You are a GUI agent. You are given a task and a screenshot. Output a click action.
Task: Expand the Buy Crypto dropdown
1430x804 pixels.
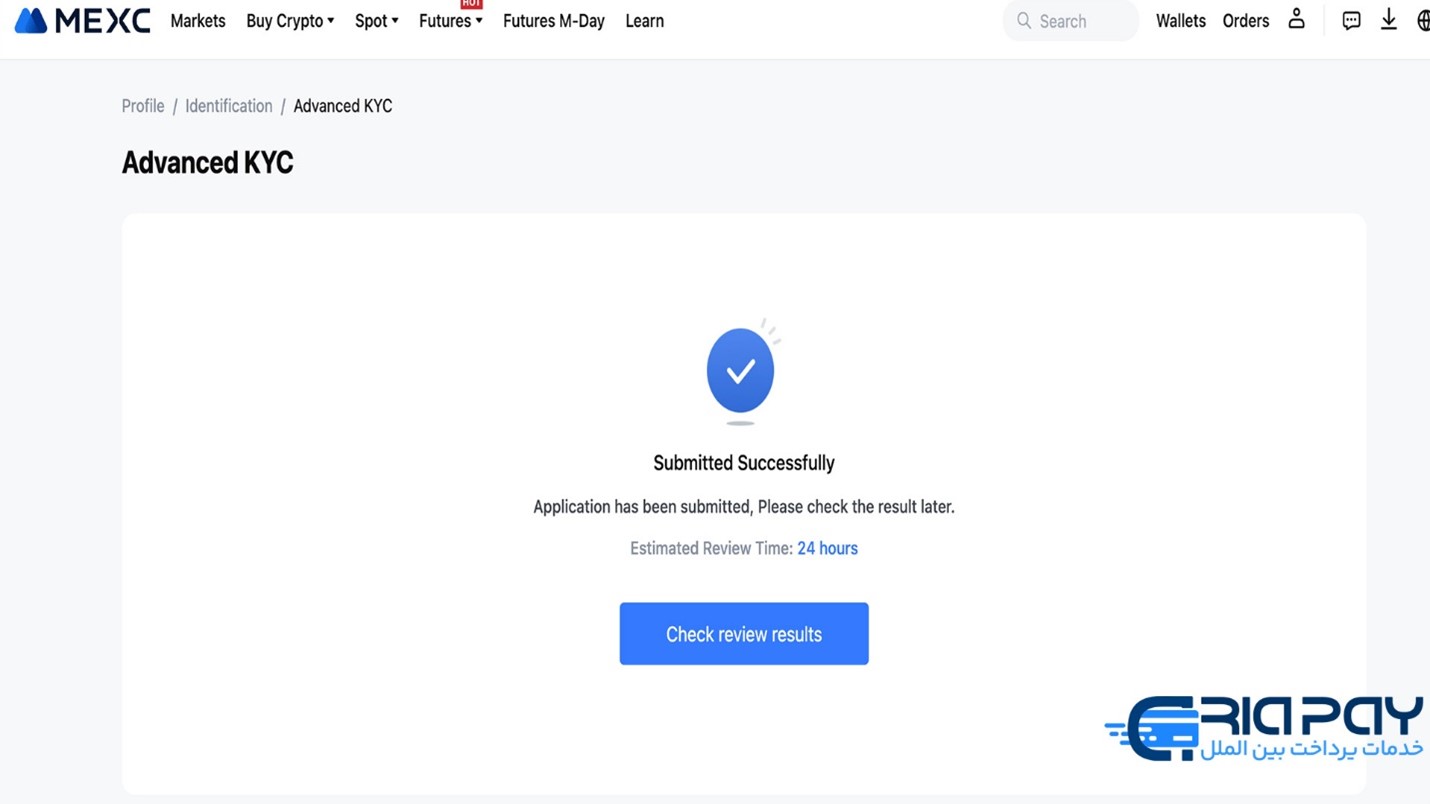[x=290, y=21]
